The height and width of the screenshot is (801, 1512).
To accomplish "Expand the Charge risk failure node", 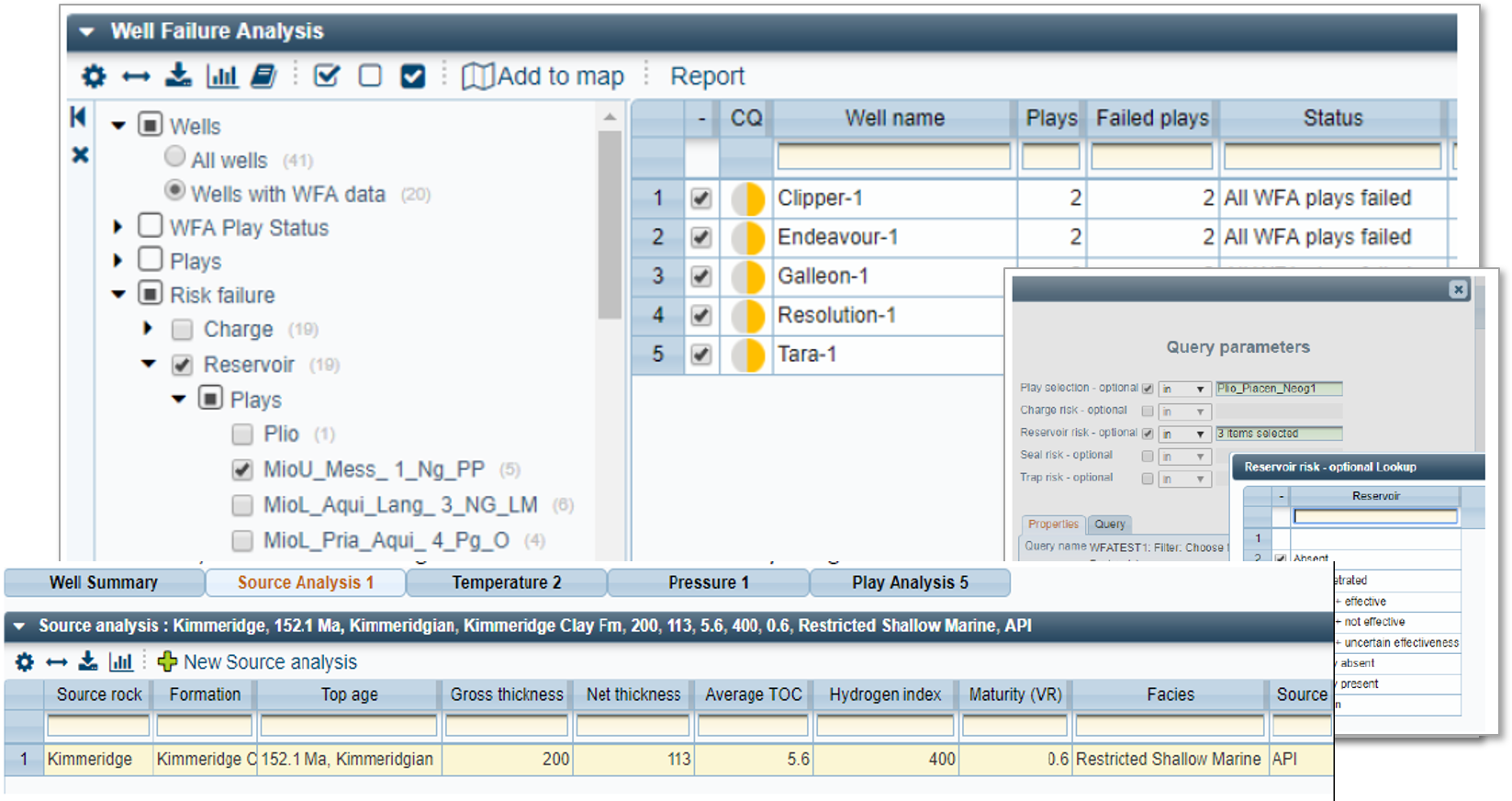I will pos(148,328).
